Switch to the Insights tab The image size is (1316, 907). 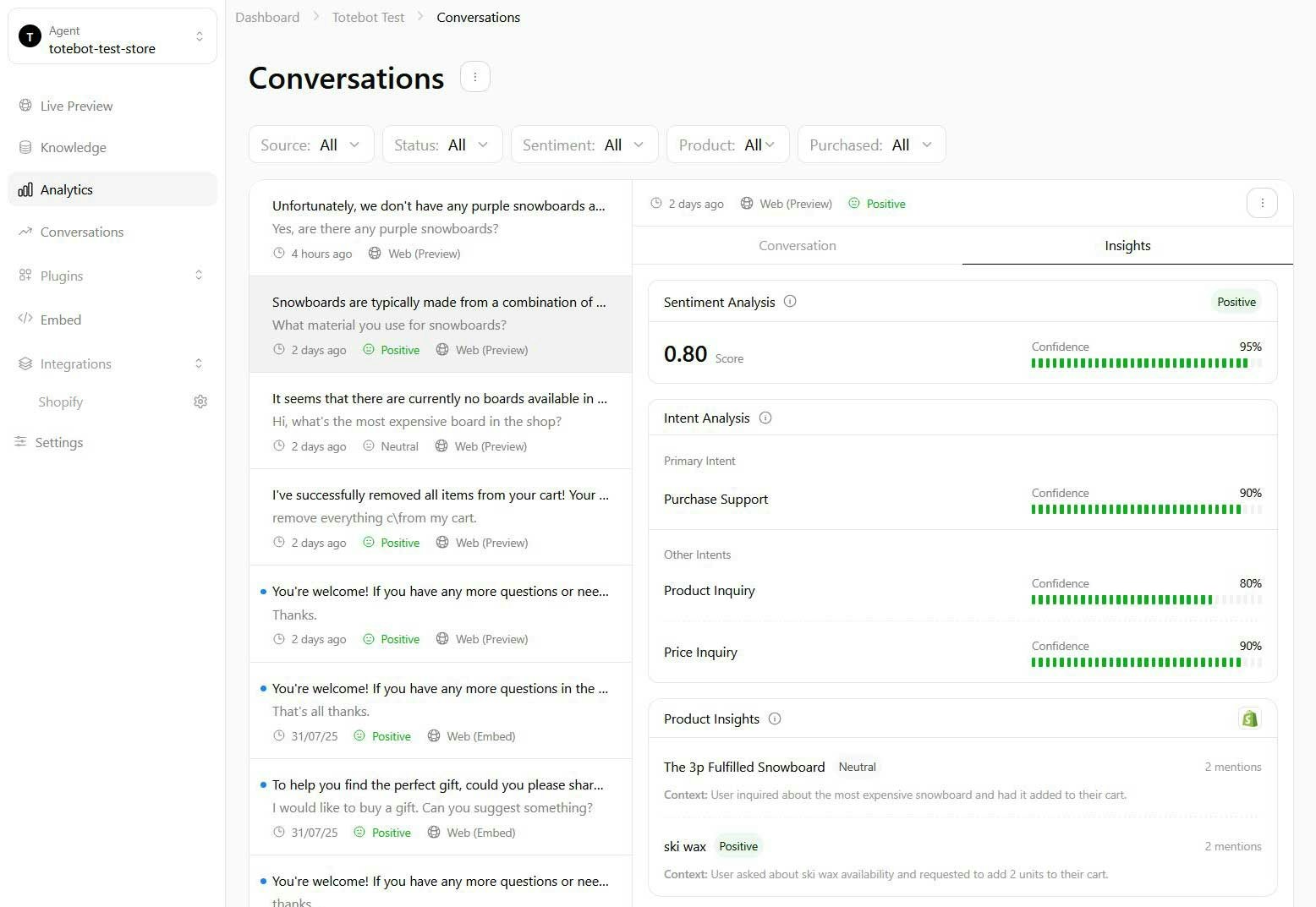[x=1127, y=245]
